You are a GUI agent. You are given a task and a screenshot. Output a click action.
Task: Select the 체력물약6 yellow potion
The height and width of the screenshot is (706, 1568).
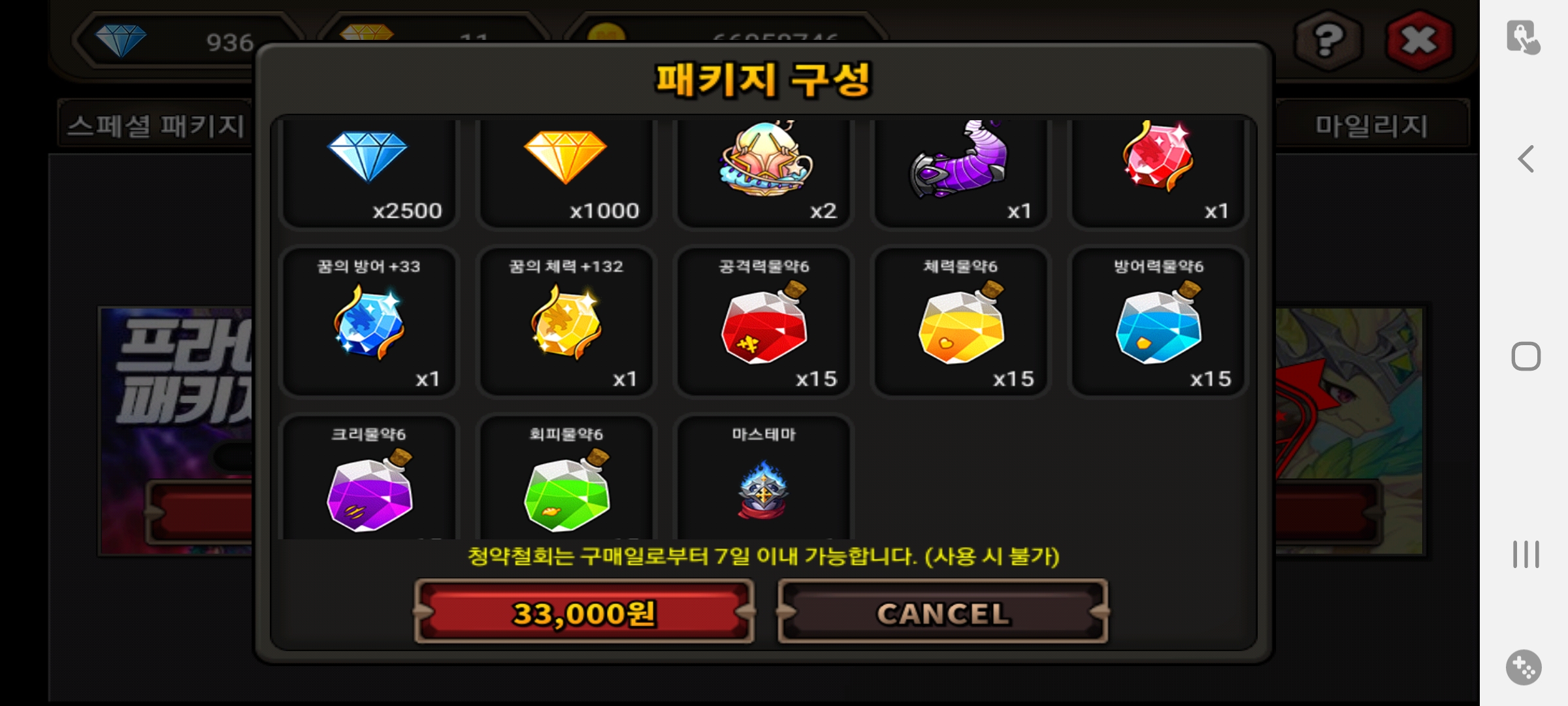tap(961, 322)
